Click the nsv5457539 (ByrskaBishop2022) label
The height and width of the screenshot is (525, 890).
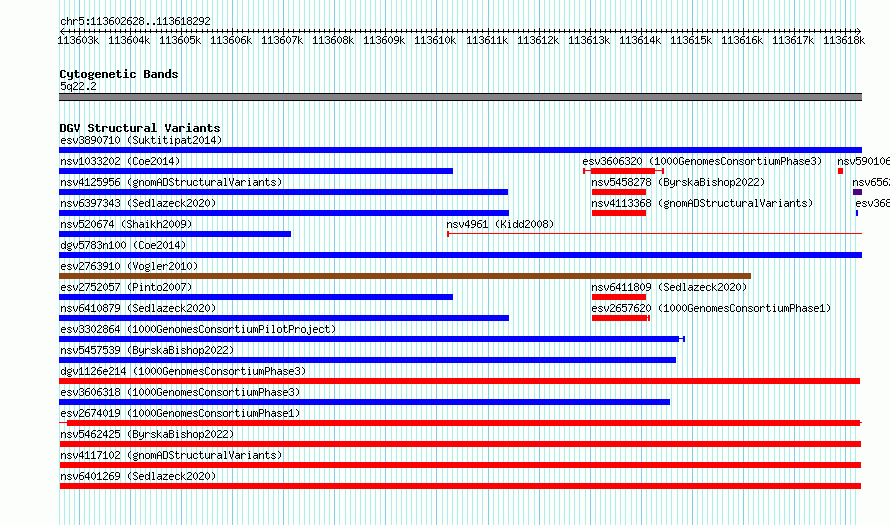pos(148,350)
